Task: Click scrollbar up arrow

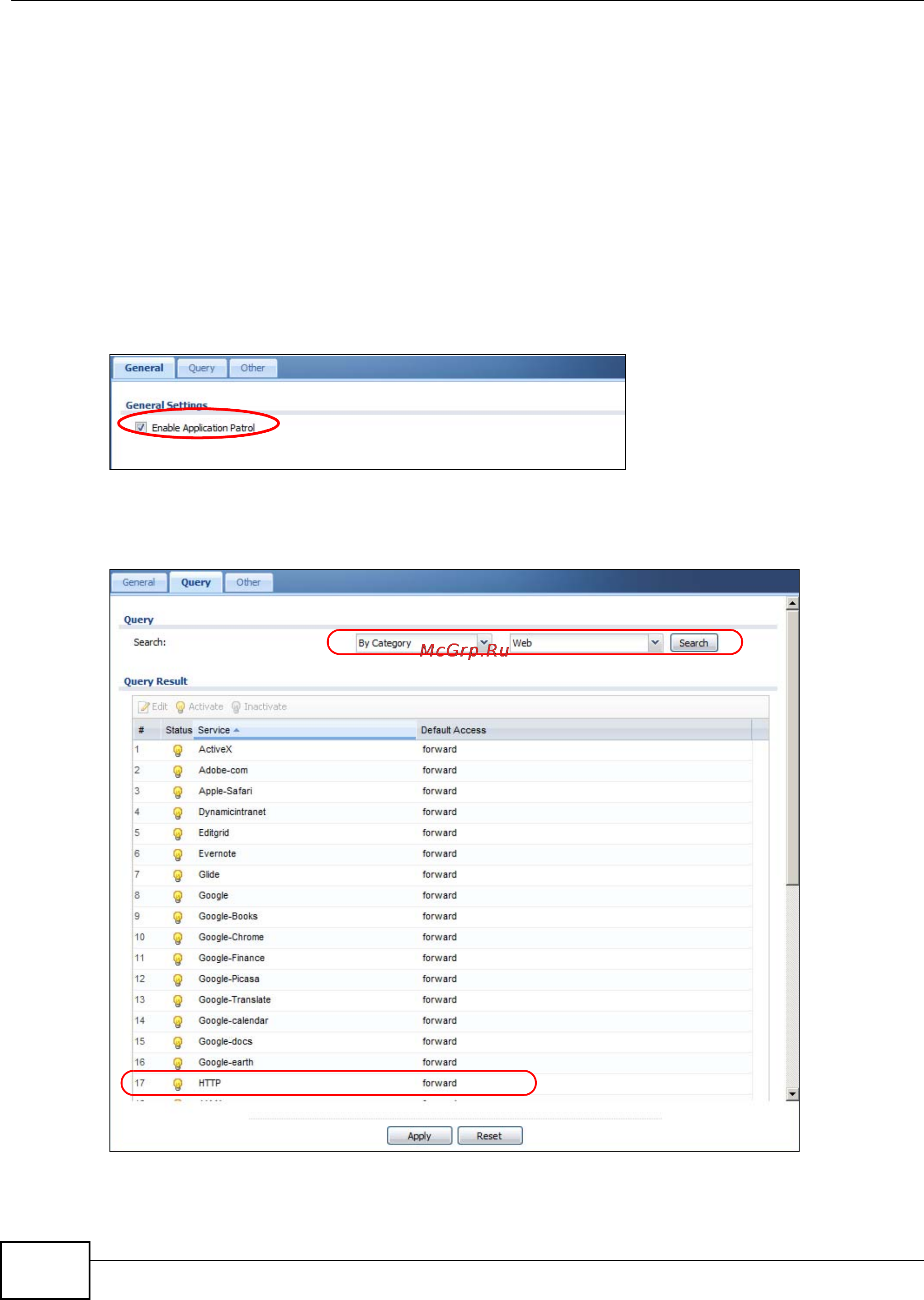Action: (x=792, y=603)
